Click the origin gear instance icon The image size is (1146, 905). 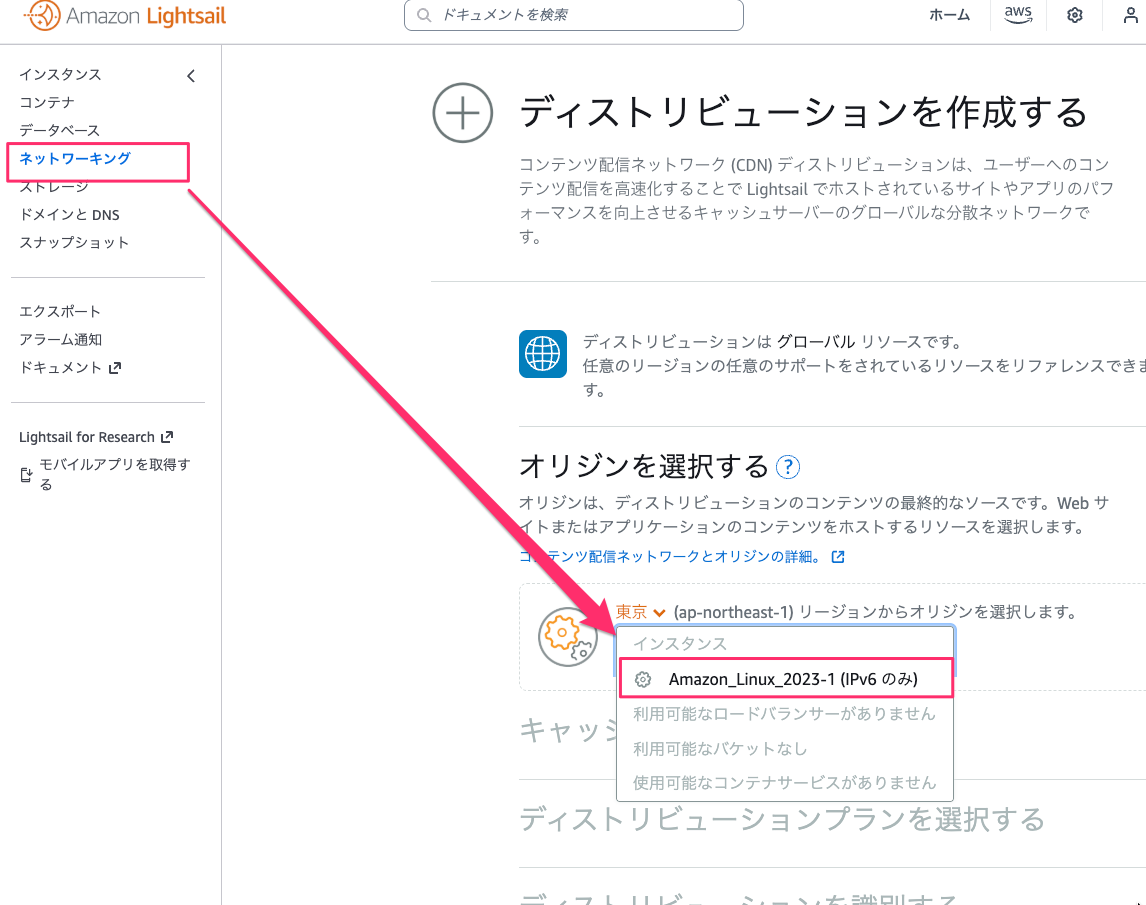(x=568, y=637)
